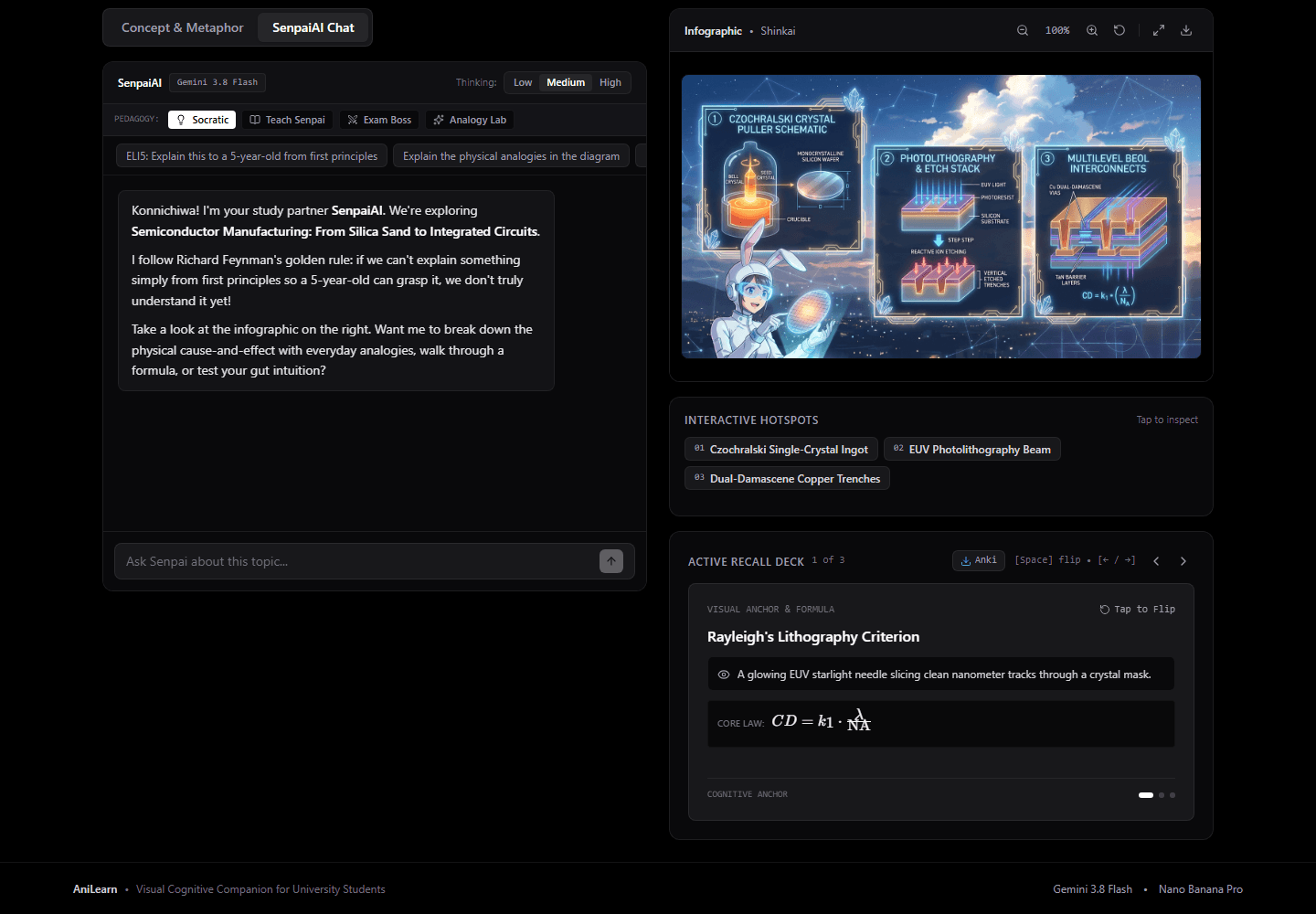Select the second card pagination dot
Viewport: 1316px width, 914px height.
[x=1162, y=795]
